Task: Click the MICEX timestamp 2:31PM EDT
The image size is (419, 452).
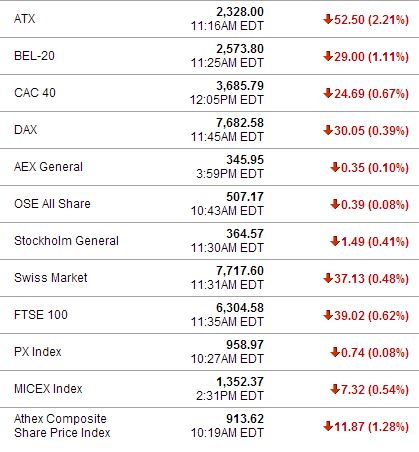Action: point(230,396)
